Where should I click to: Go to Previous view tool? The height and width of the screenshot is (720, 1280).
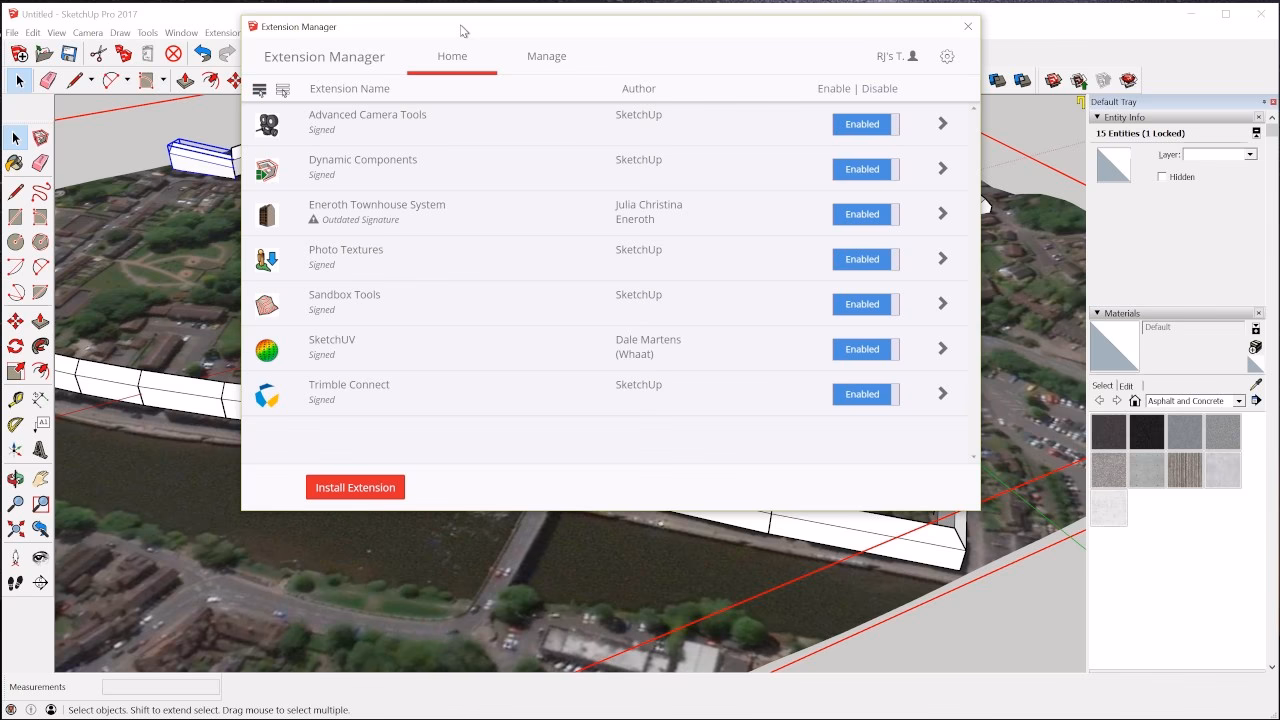(x=40, y=529)
